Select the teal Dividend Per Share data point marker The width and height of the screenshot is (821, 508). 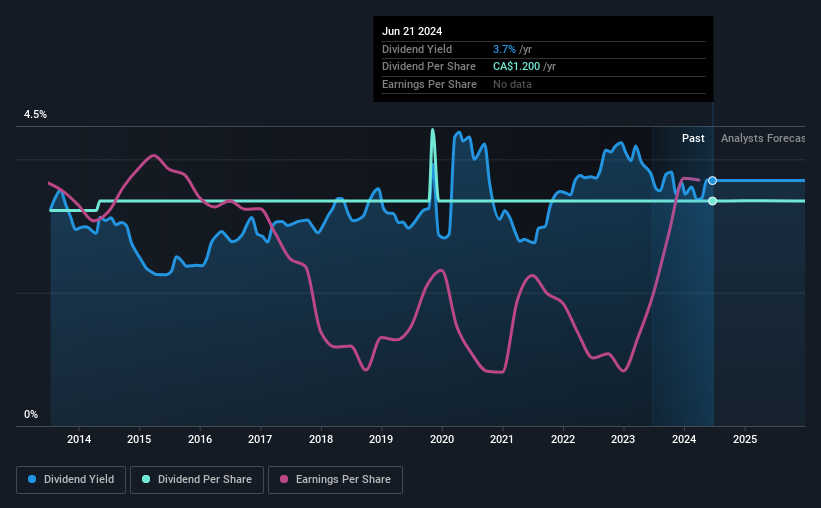(713, 201)
